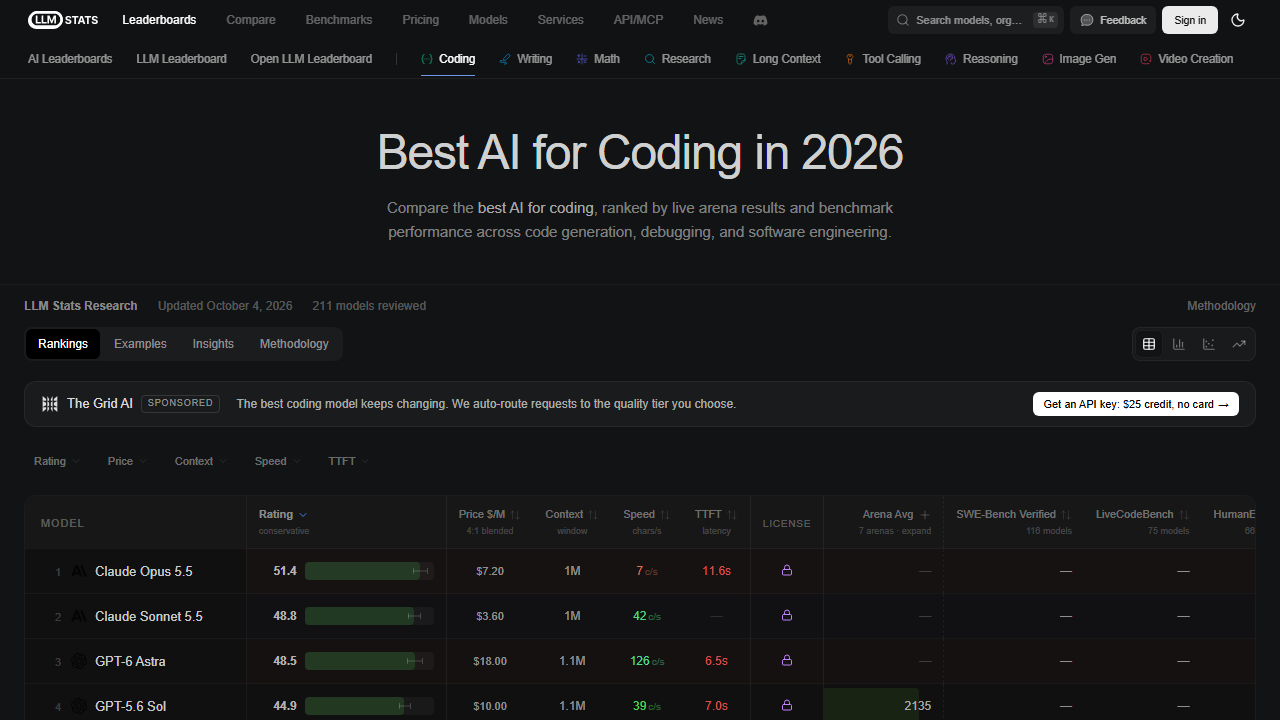Click the license lock icon for Claude Opus 5.5
1280x720 pixels.
coord(787,571)
